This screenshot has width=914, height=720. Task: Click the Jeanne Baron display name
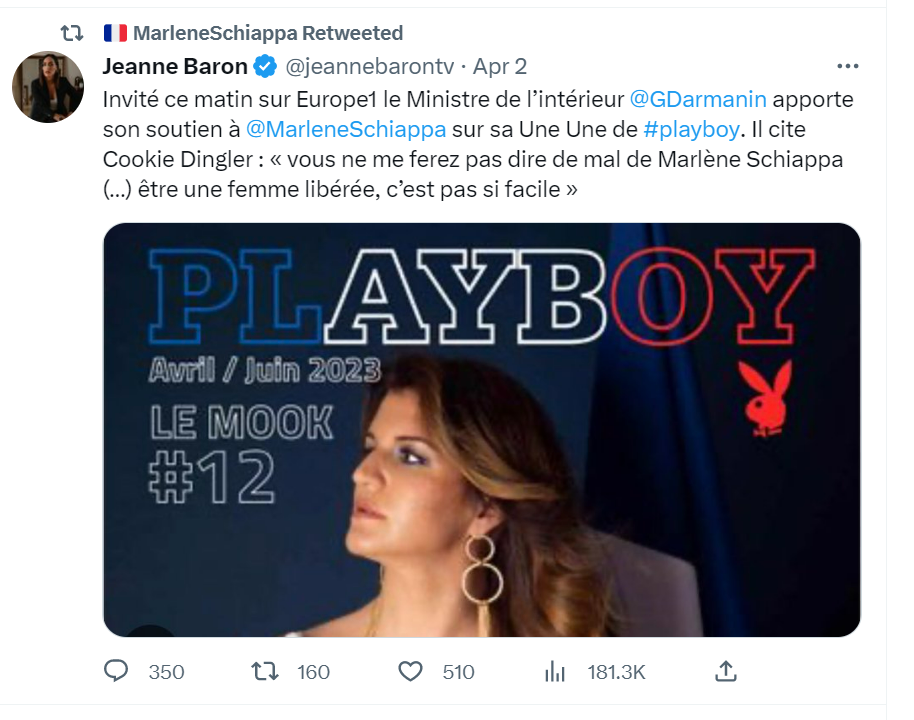tap(175, 67)
